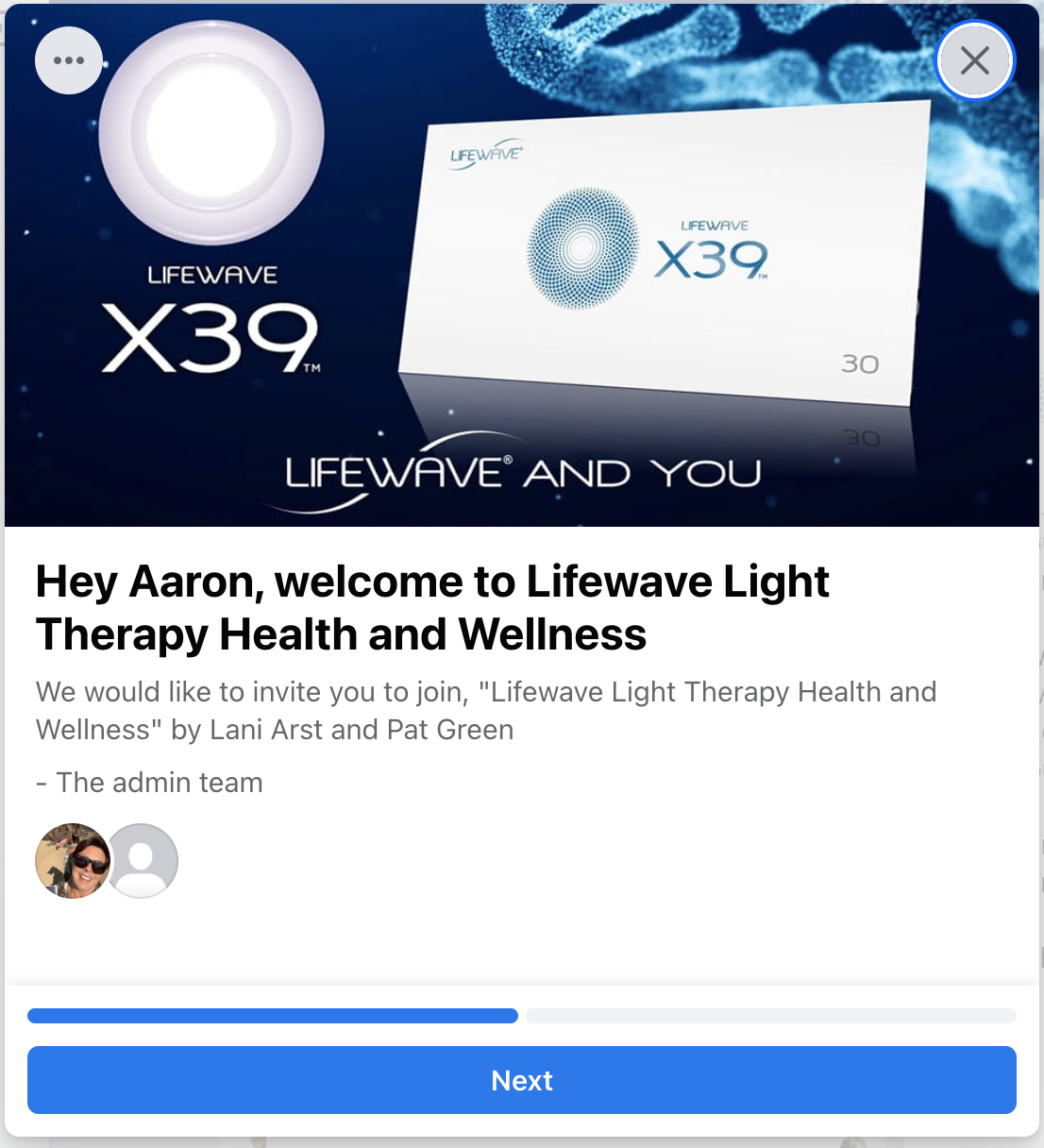
Task: Open the gray default-avatar admin profile
Action: (x=142, y=861)
